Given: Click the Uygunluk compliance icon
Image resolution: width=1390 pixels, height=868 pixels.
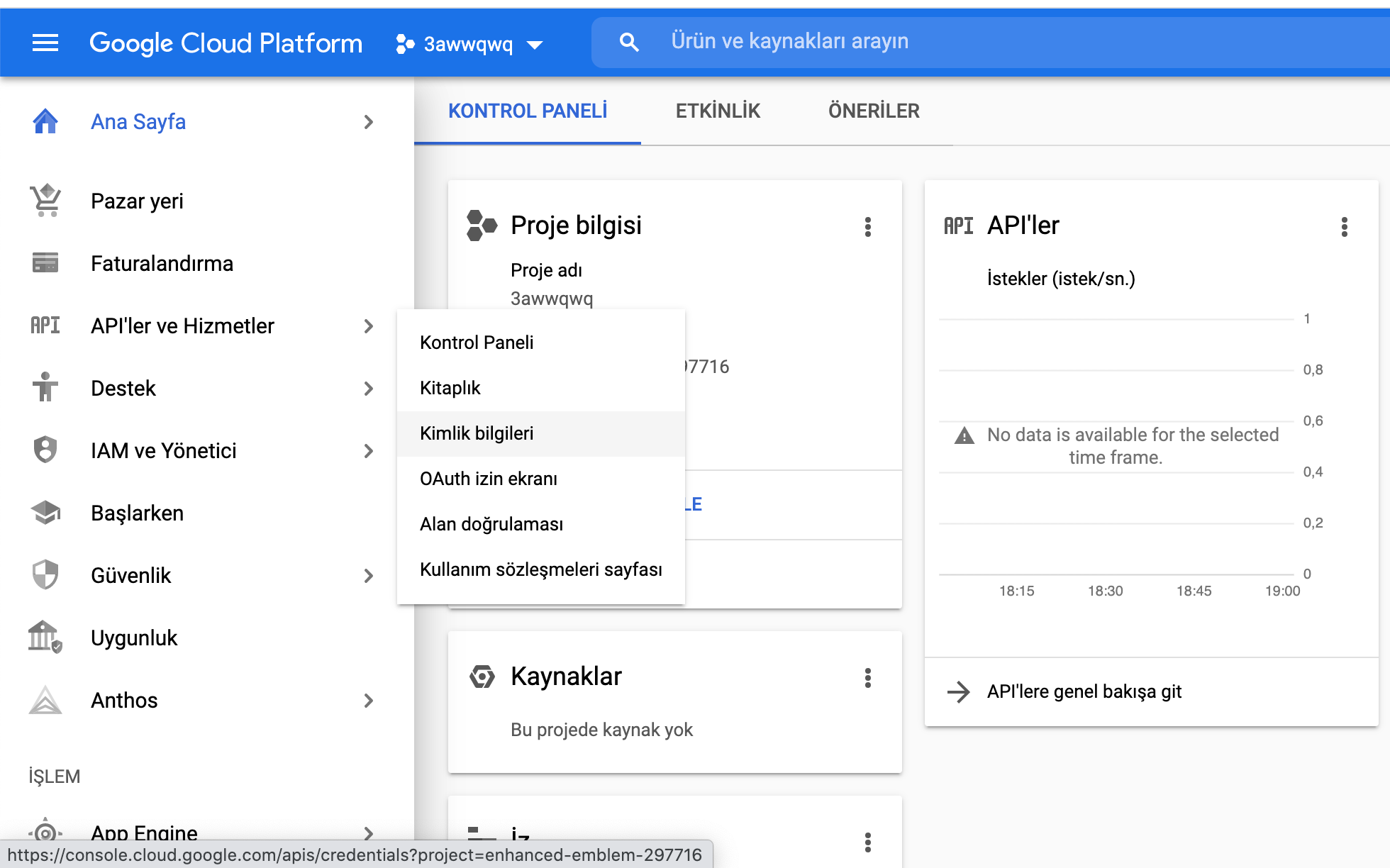Looking at the screenshot, I should [x=45, y=637].
